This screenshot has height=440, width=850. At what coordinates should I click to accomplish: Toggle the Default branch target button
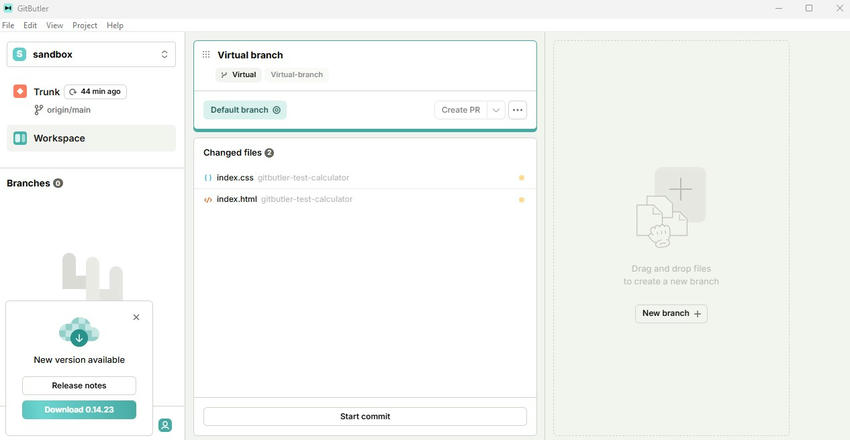(x=245, y=110)
